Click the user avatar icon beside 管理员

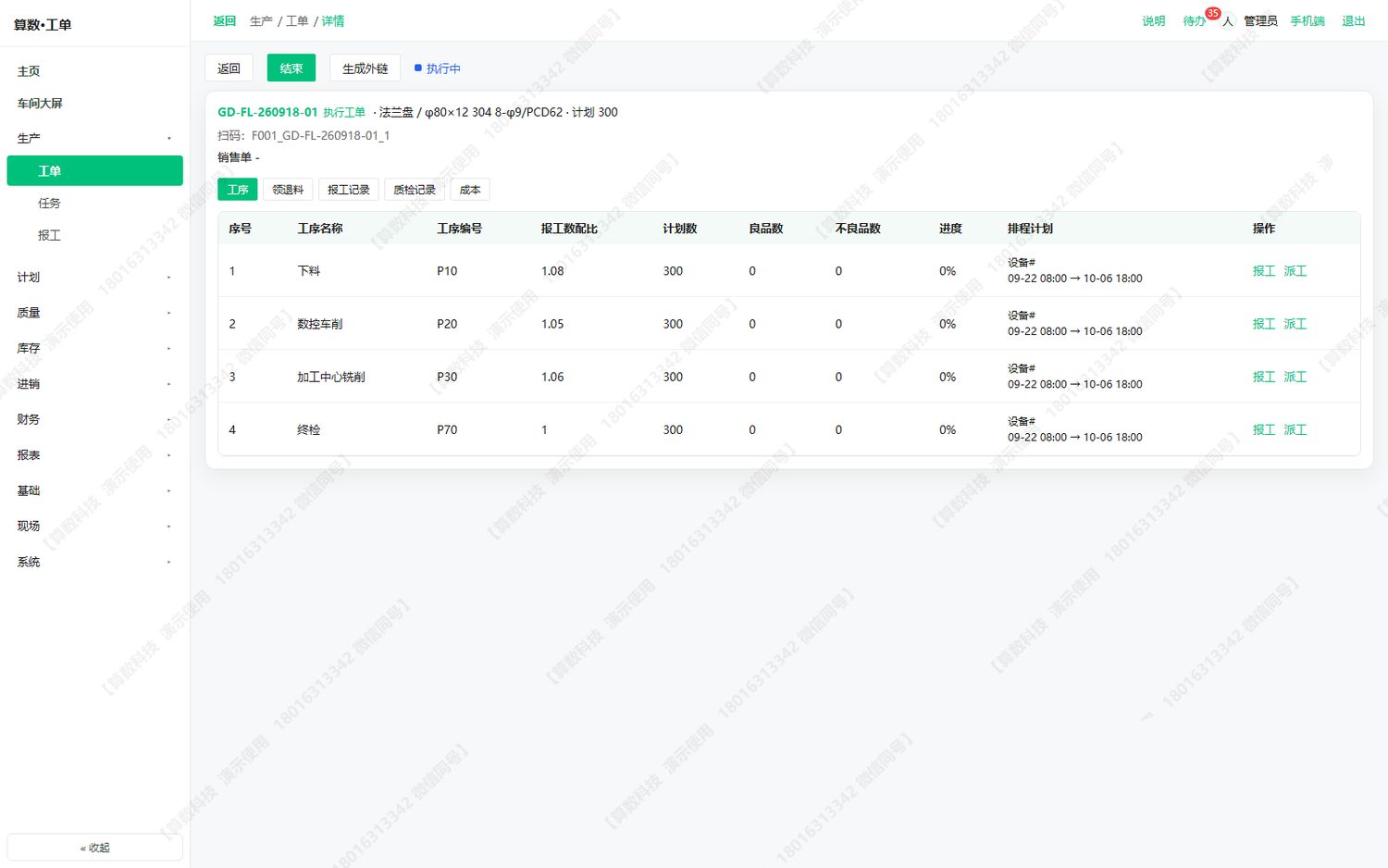1228,21
